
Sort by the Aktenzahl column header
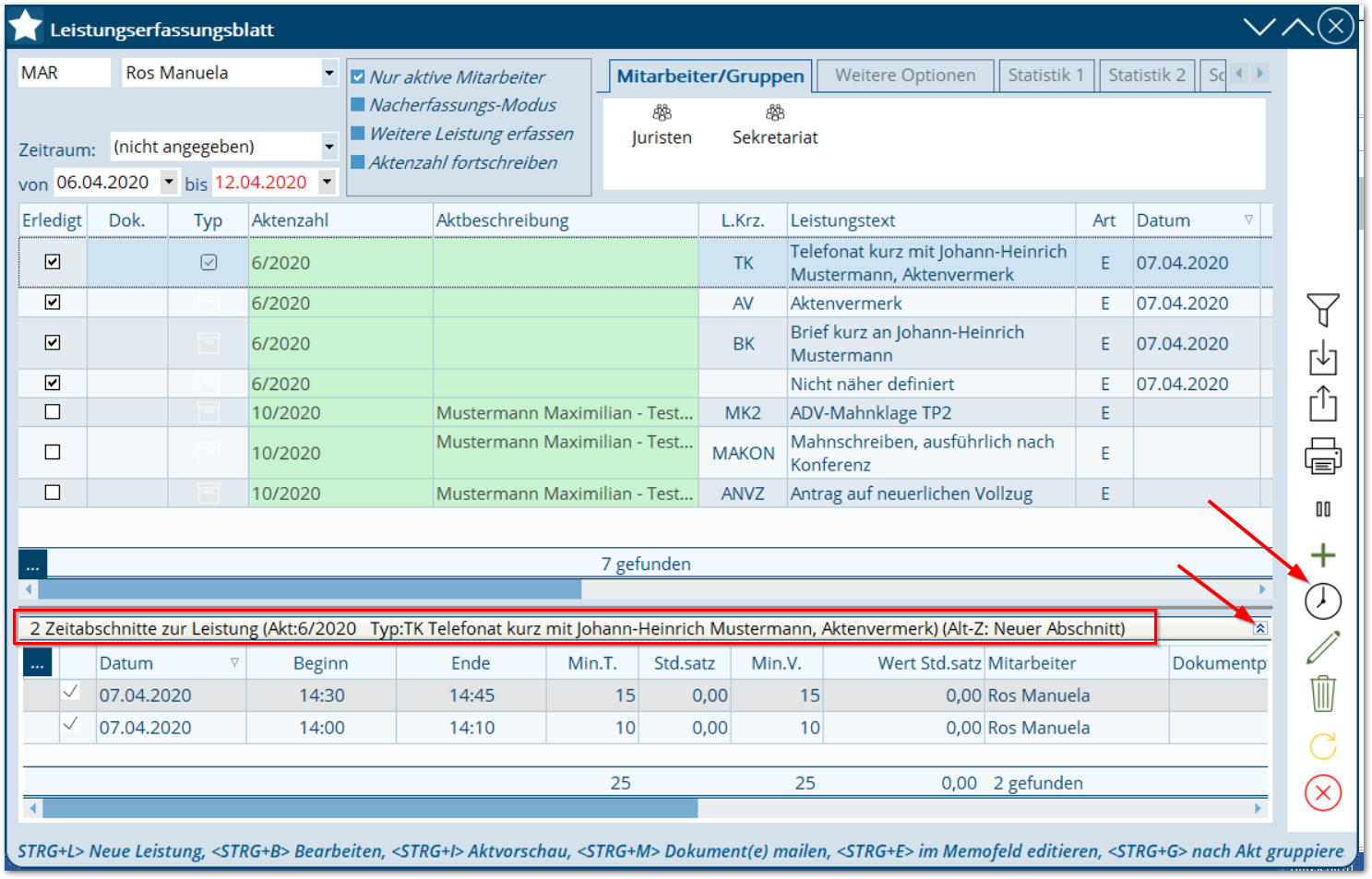pos(340,220)
